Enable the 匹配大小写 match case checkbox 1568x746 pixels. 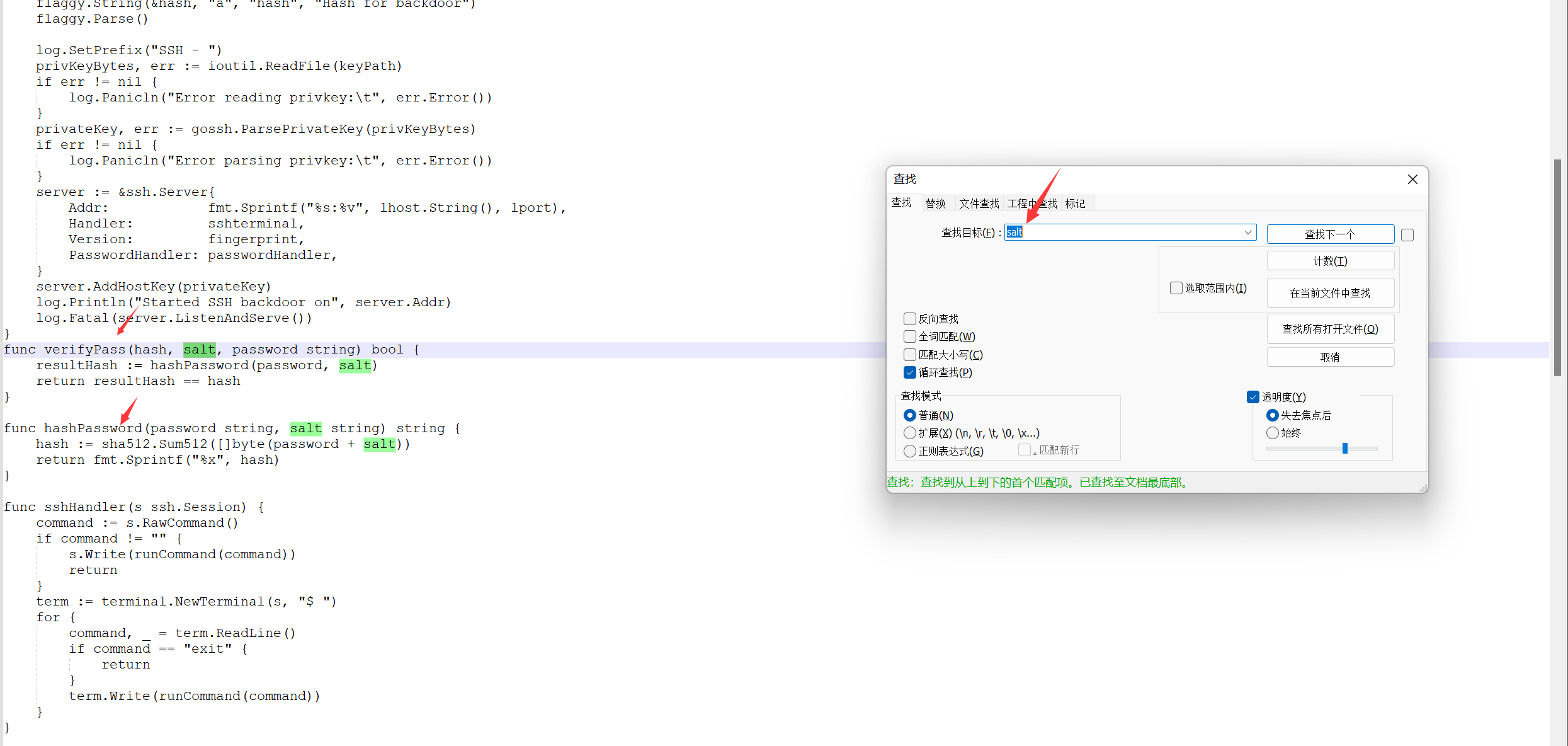coord(910,355)
